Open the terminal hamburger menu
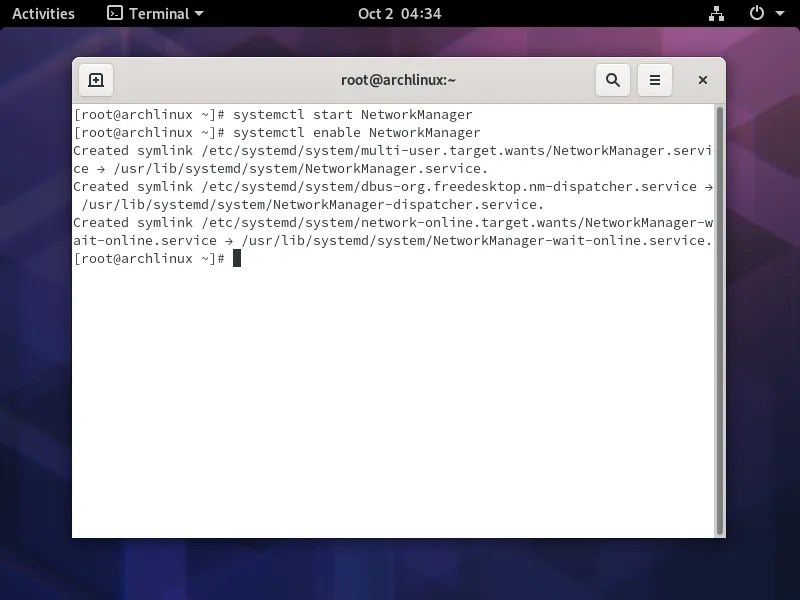Image resolution: width=800 pixels, height=600 pixels. 655,80
